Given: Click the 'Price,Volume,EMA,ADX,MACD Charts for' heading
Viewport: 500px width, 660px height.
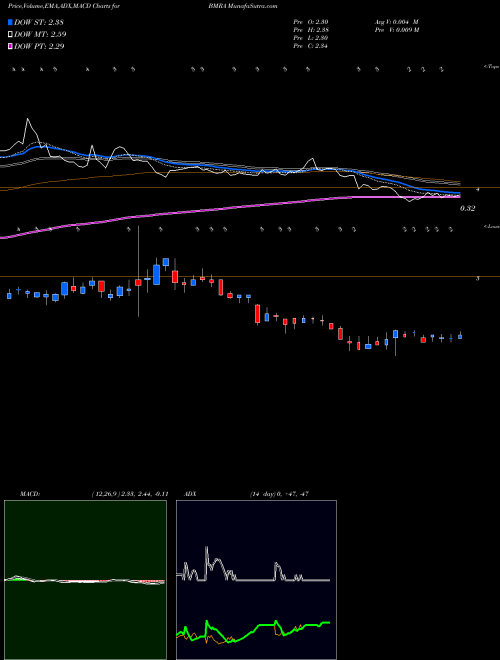Looking at the screenshot, I should point(64,6).
